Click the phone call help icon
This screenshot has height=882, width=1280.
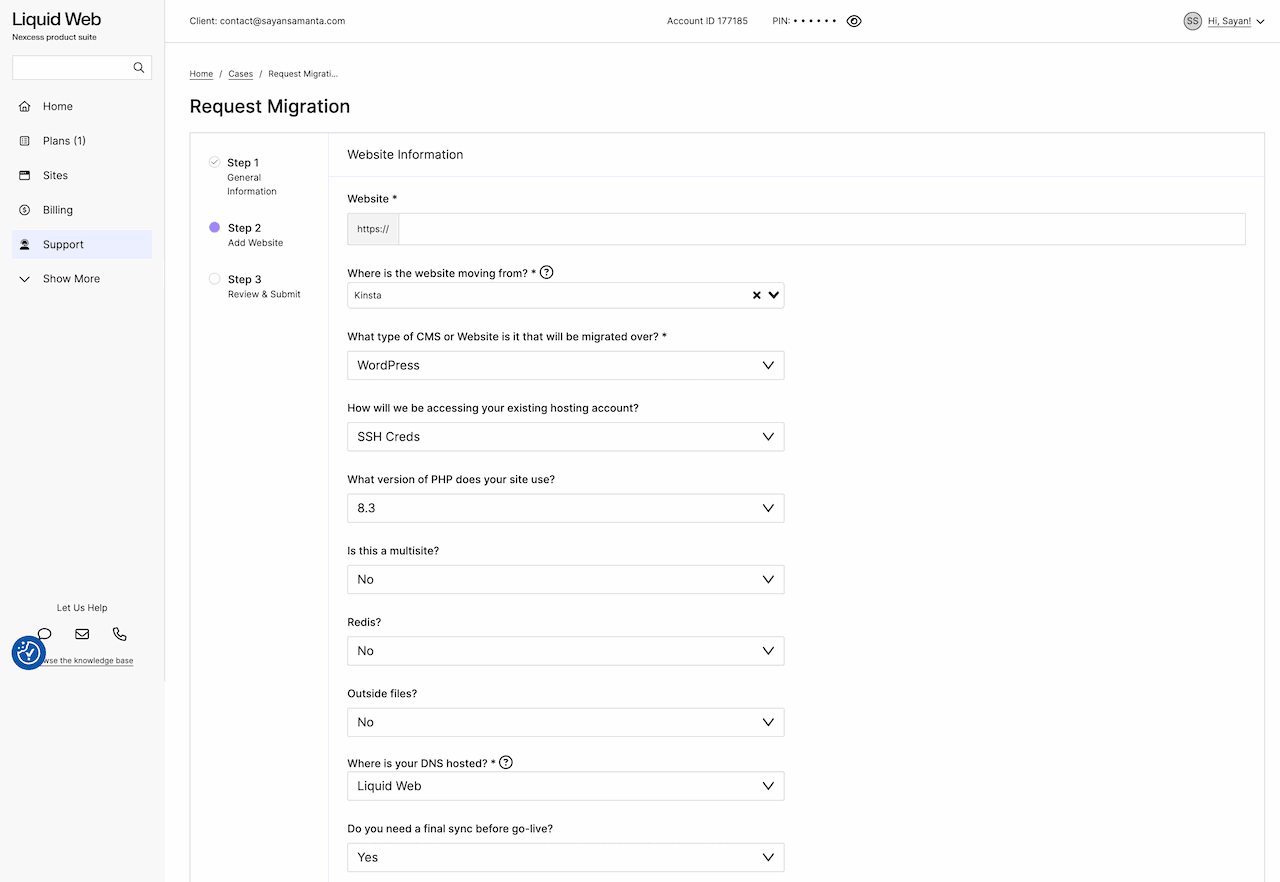(120, 634)
